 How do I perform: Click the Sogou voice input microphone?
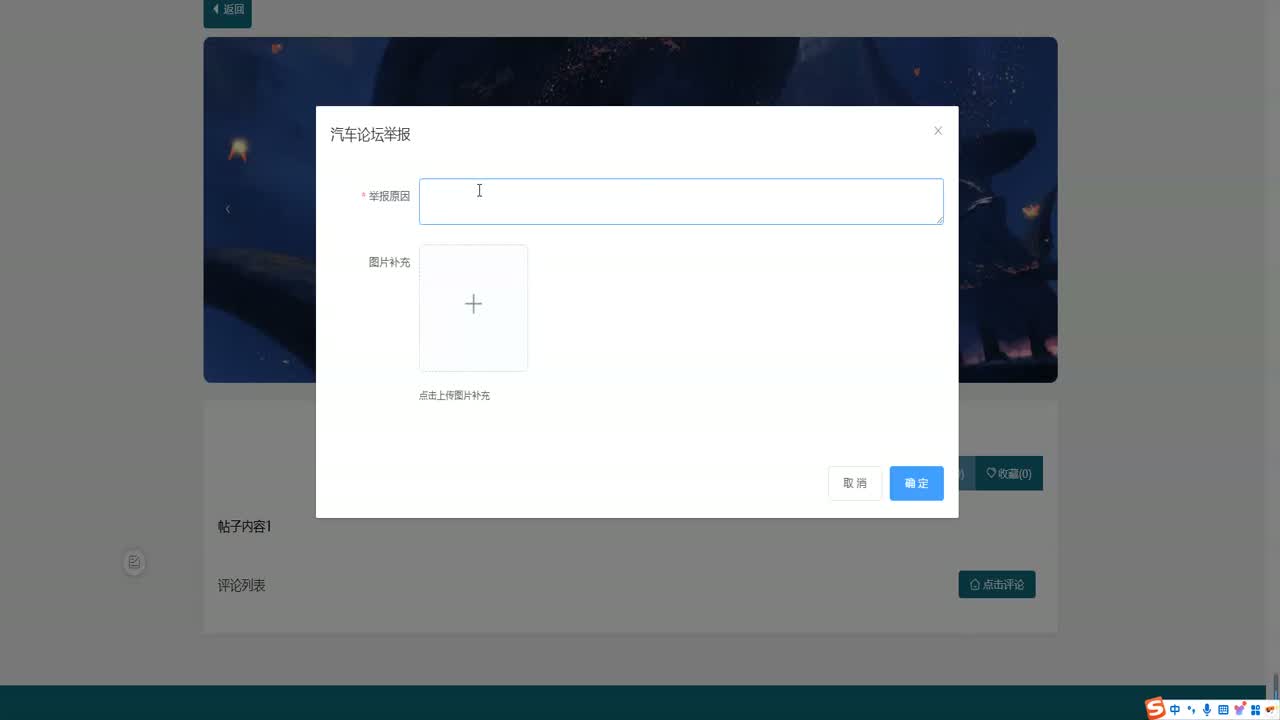1207,710
